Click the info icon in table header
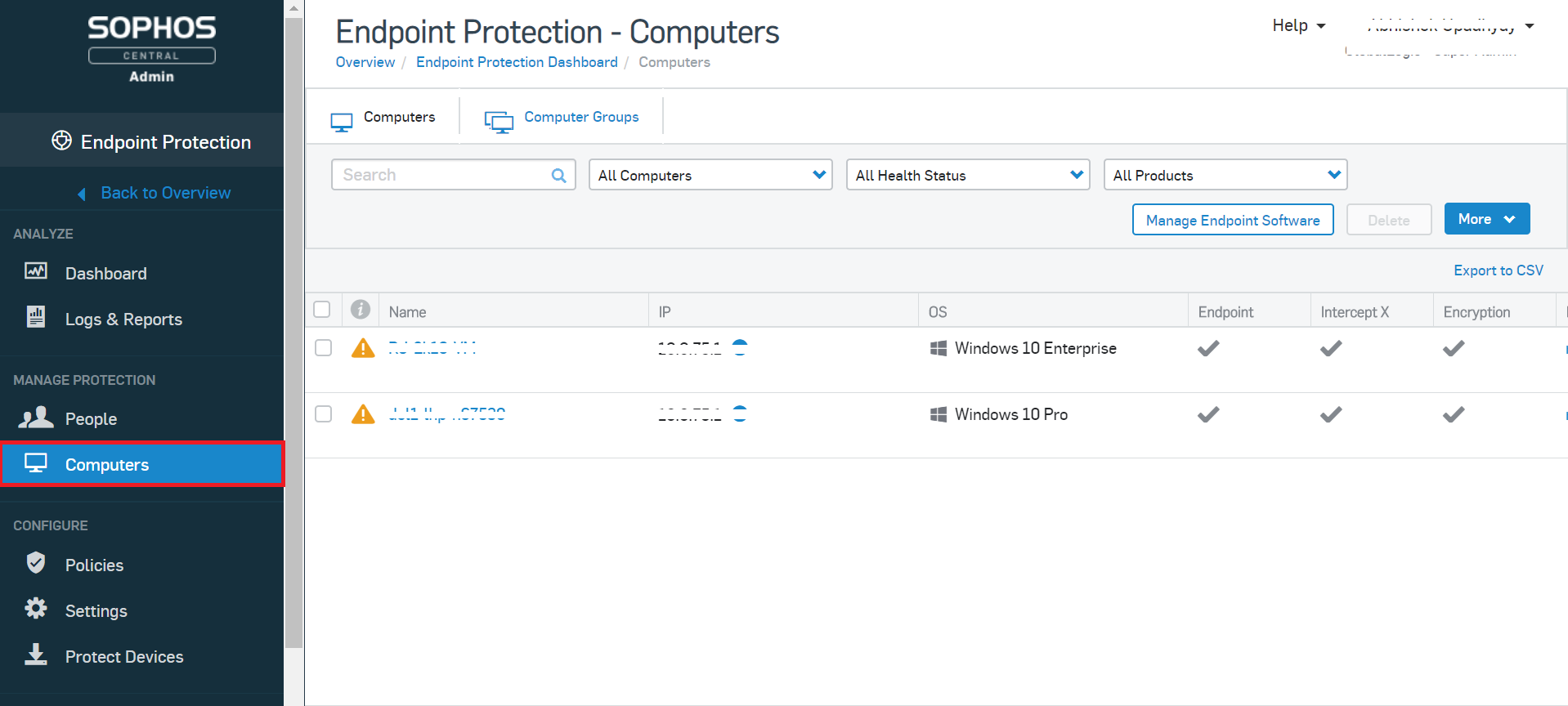 point(361,310)
